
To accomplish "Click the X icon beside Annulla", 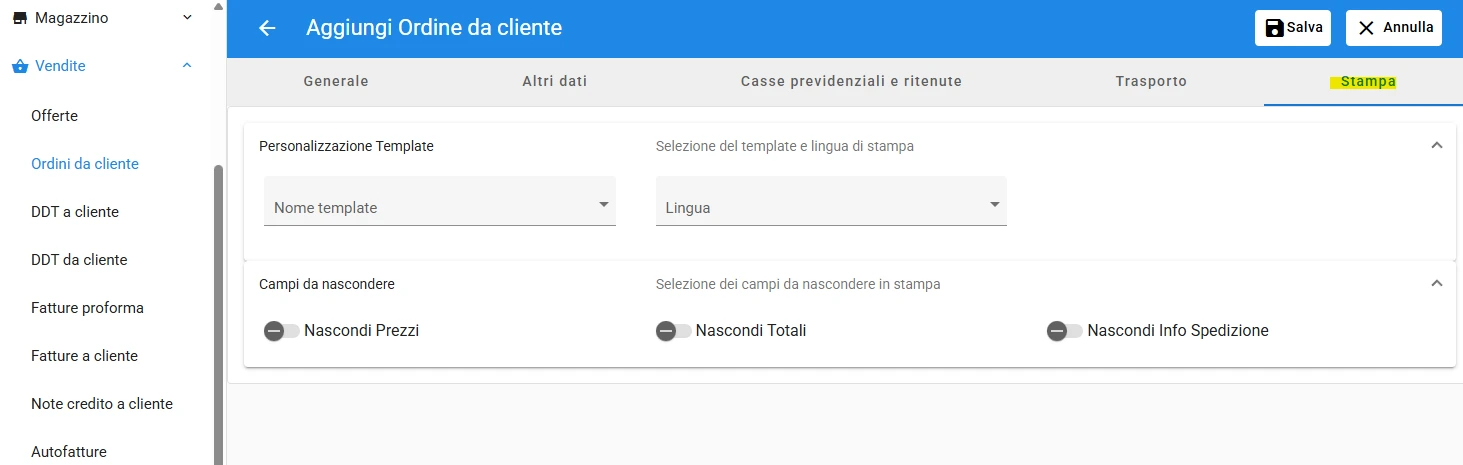I will pos(1366,28).
